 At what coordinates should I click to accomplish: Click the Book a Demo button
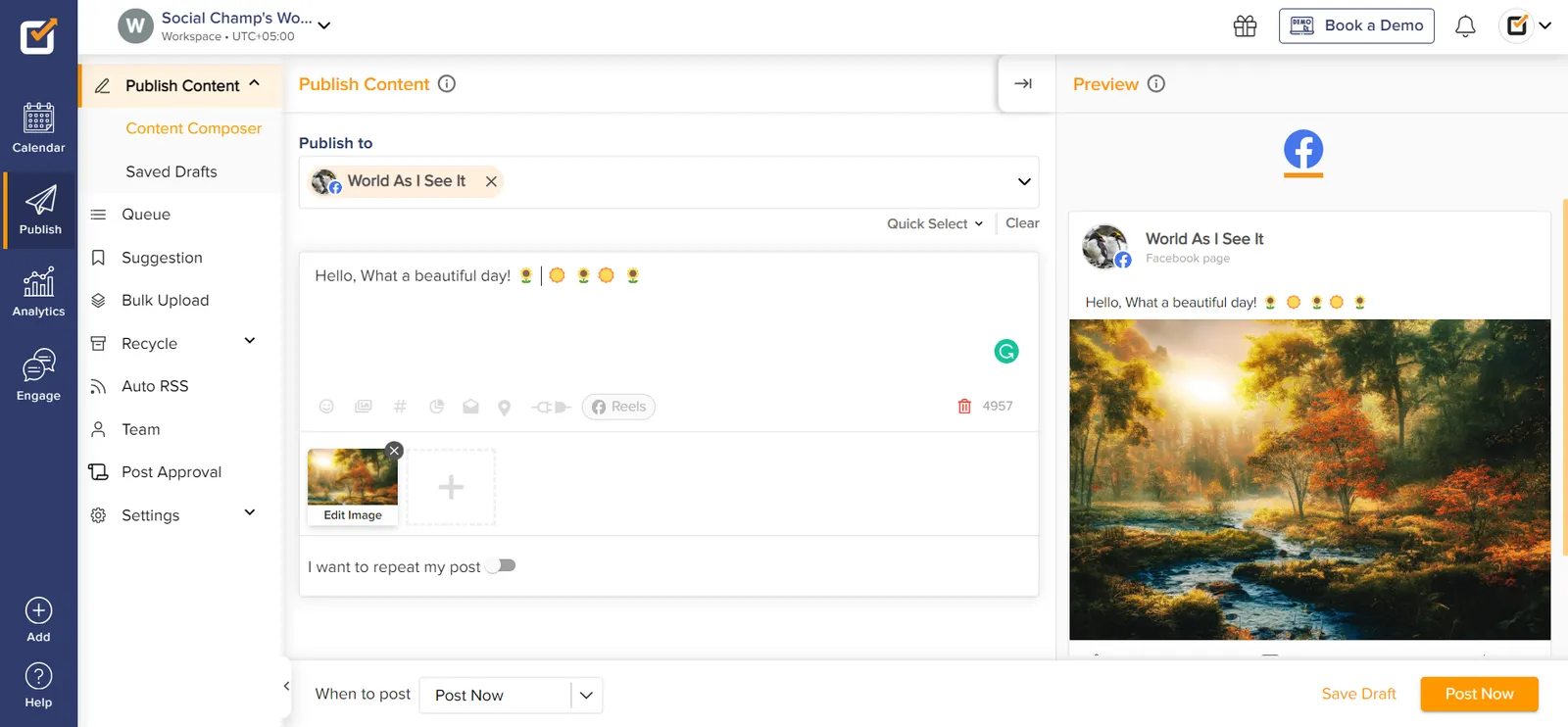[x=1356, y=26]
